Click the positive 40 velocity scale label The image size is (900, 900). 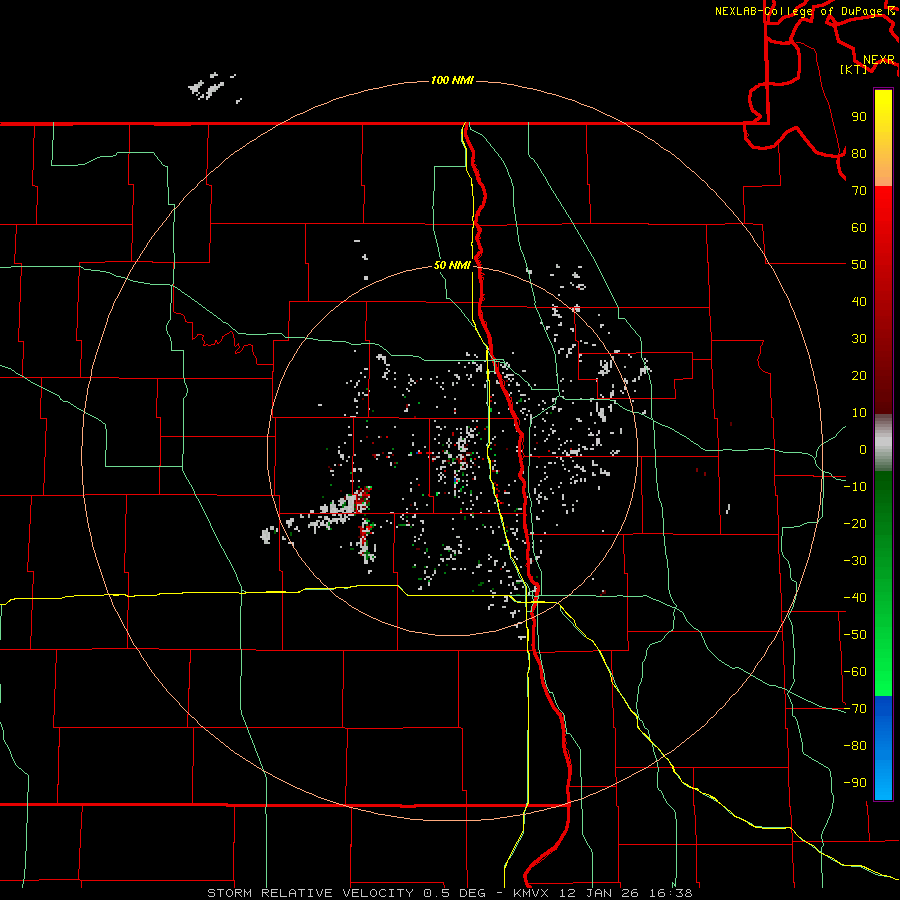click(859, 301)
